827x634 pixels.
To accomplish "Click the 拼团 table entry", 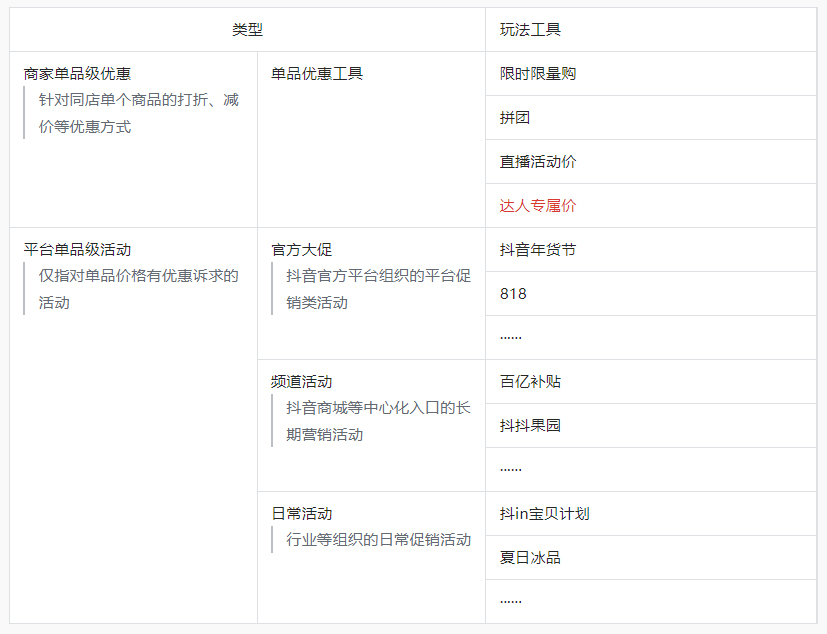I will point(515,118).
